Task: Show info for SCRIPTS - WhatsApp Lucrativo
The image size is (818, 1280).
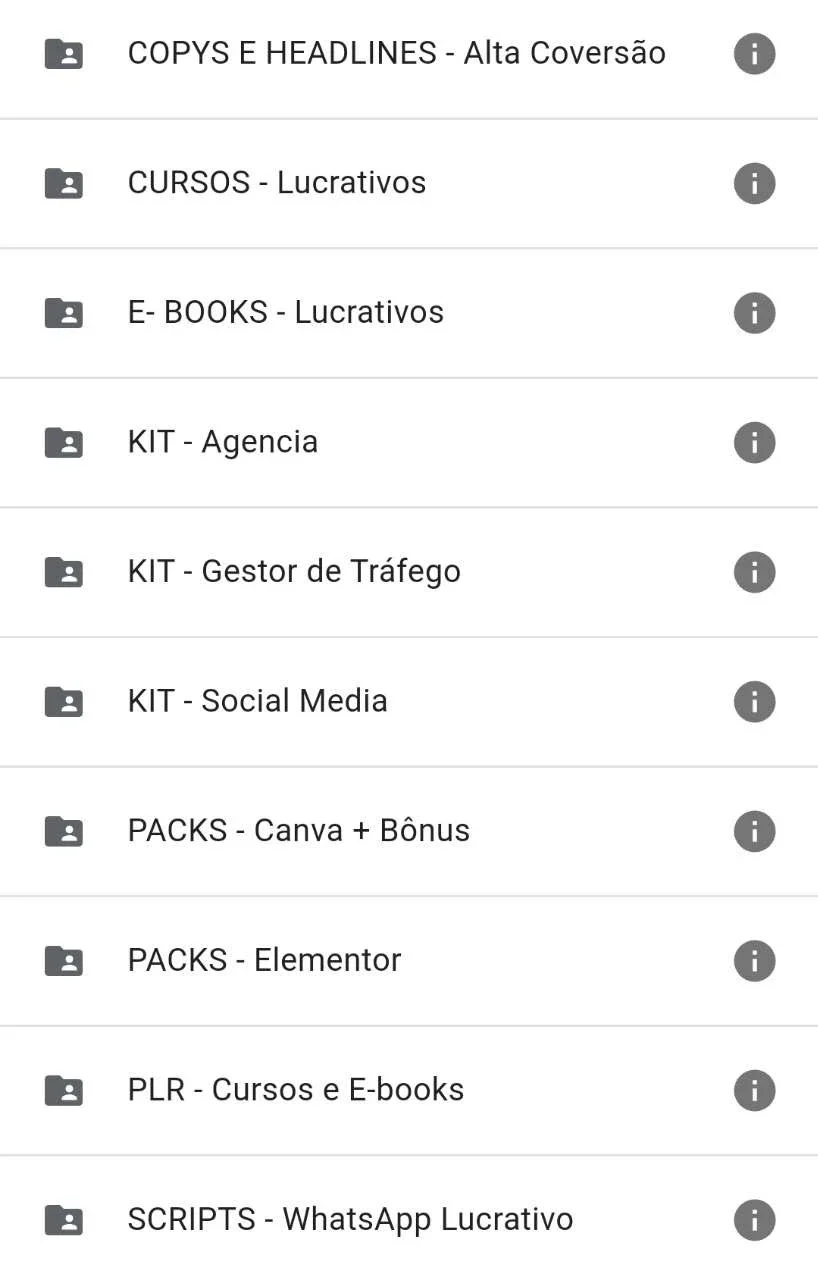Action: pyautogui.click(x=754, y=1220)
